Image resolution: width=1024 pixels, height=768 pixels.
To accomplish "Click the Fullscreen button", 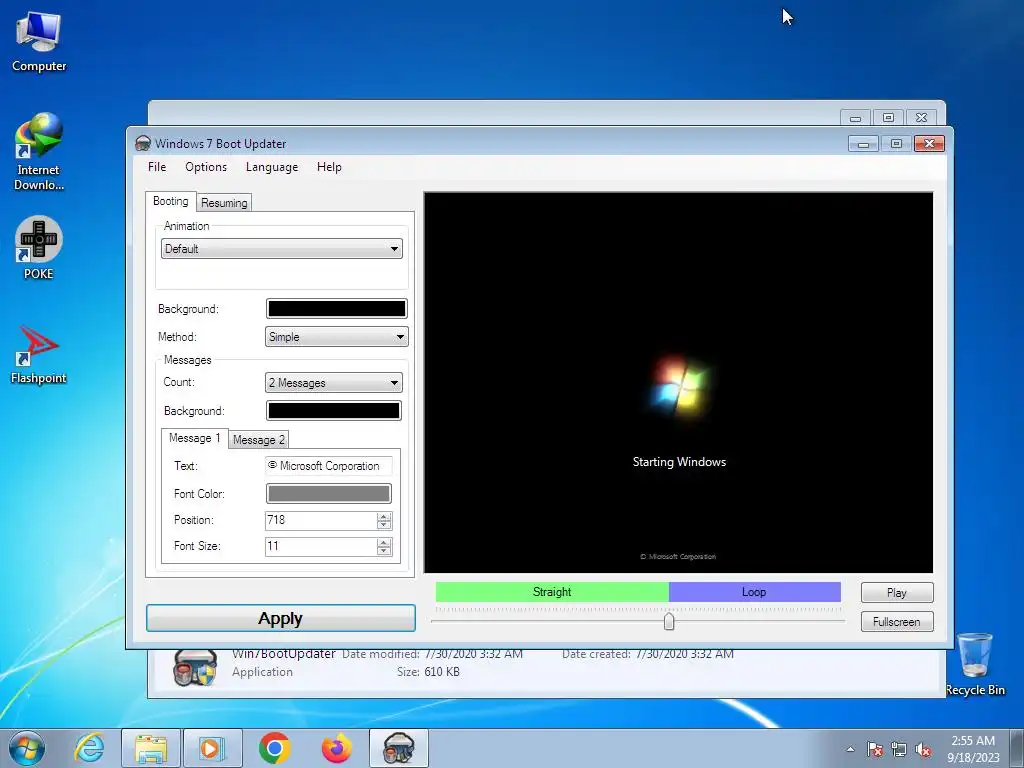I will click(x=897, y=622).
